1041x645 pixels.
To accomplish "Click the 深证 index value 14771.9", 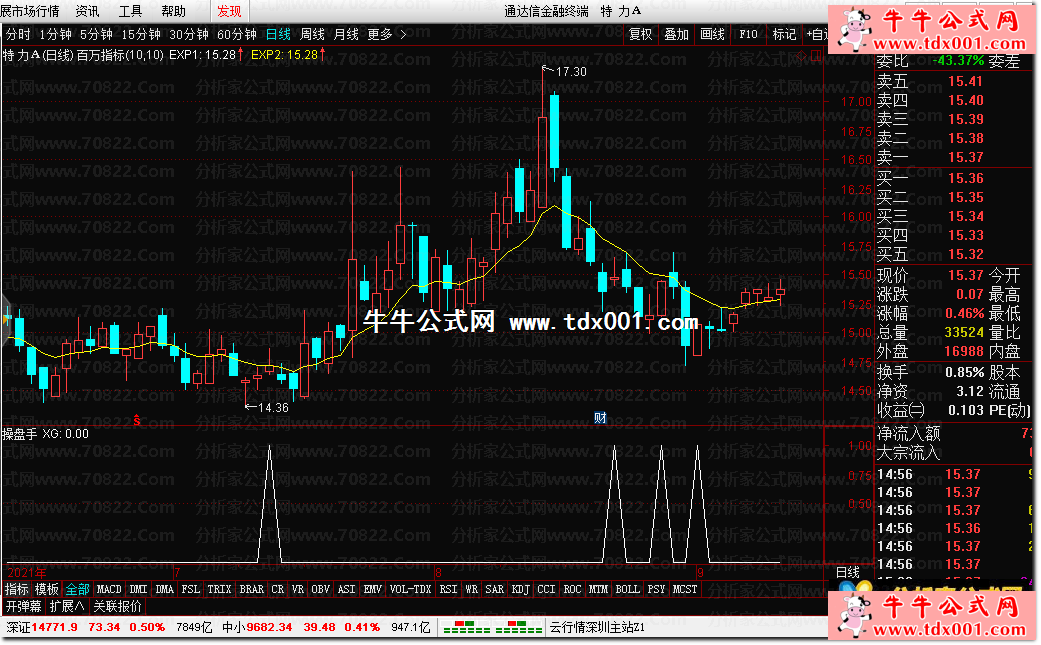I will tap(54, 627).
